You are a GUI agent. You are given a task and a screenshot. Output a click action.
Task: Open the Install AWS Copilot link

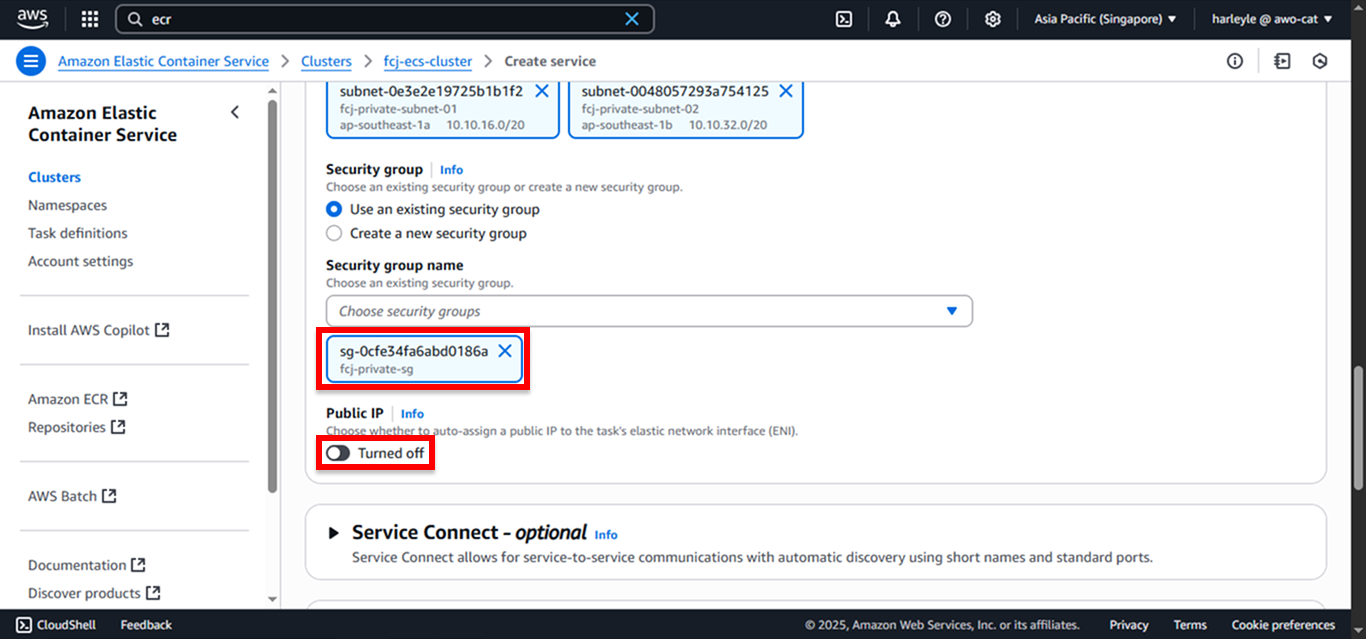click(99, 330)
